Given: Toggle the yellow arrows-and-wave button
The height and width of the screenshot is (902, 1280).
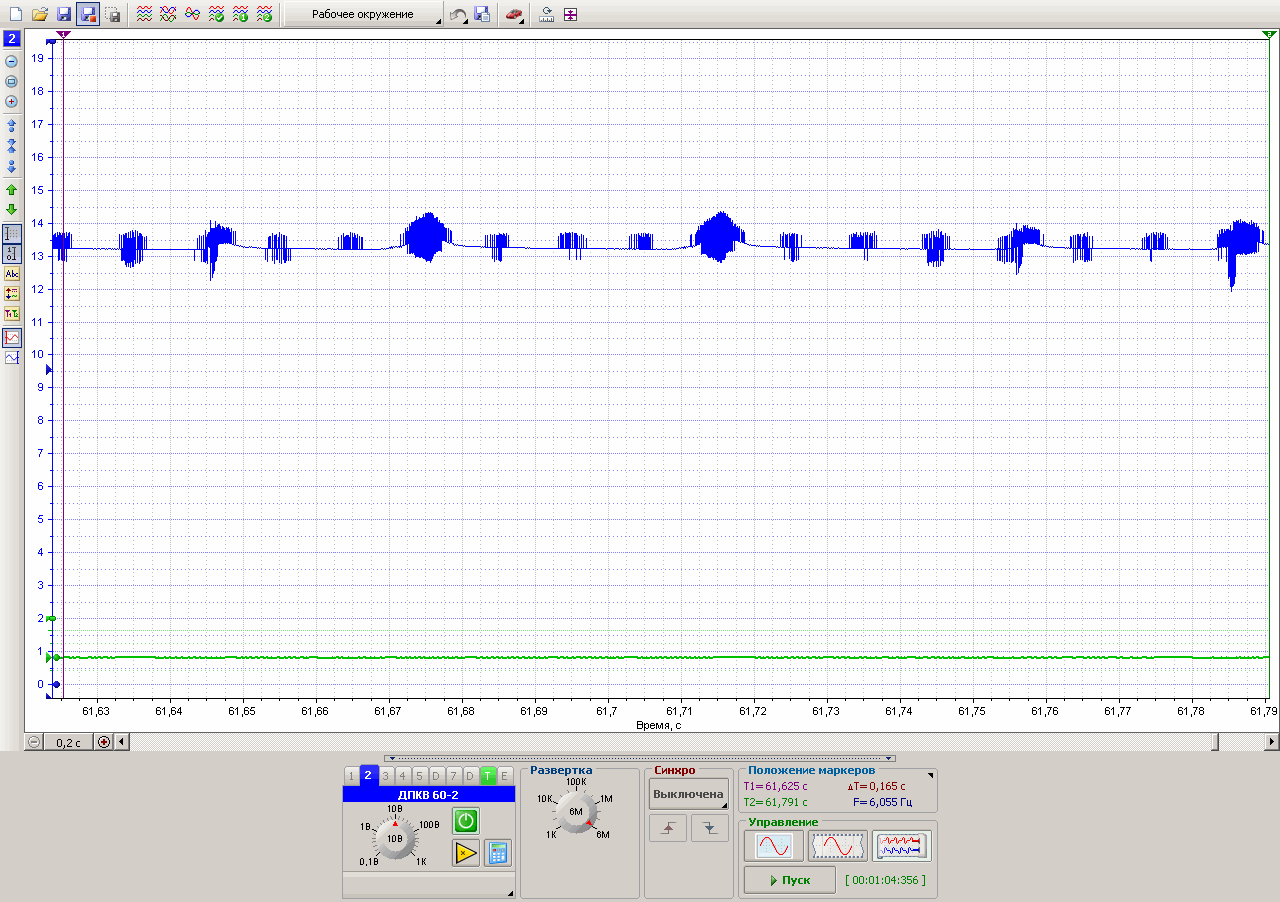Looking at the screenshot, I should click(12, 293).
